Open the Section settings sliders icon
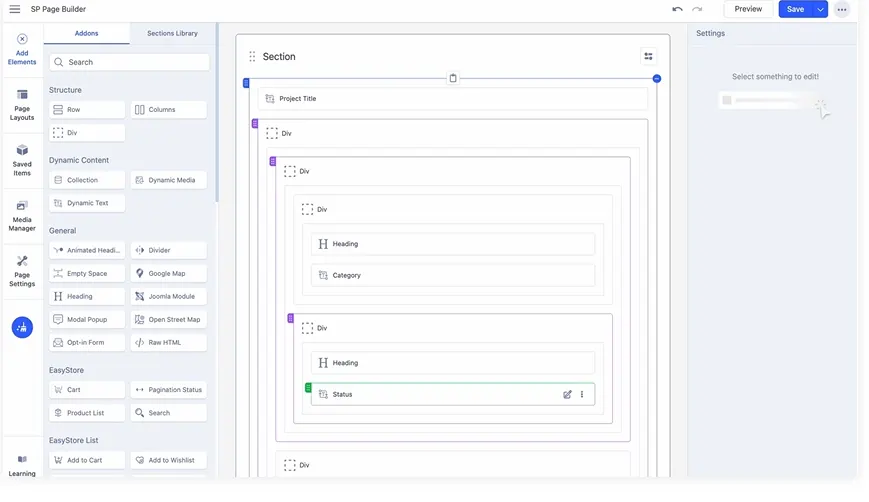 pos(648,56)
